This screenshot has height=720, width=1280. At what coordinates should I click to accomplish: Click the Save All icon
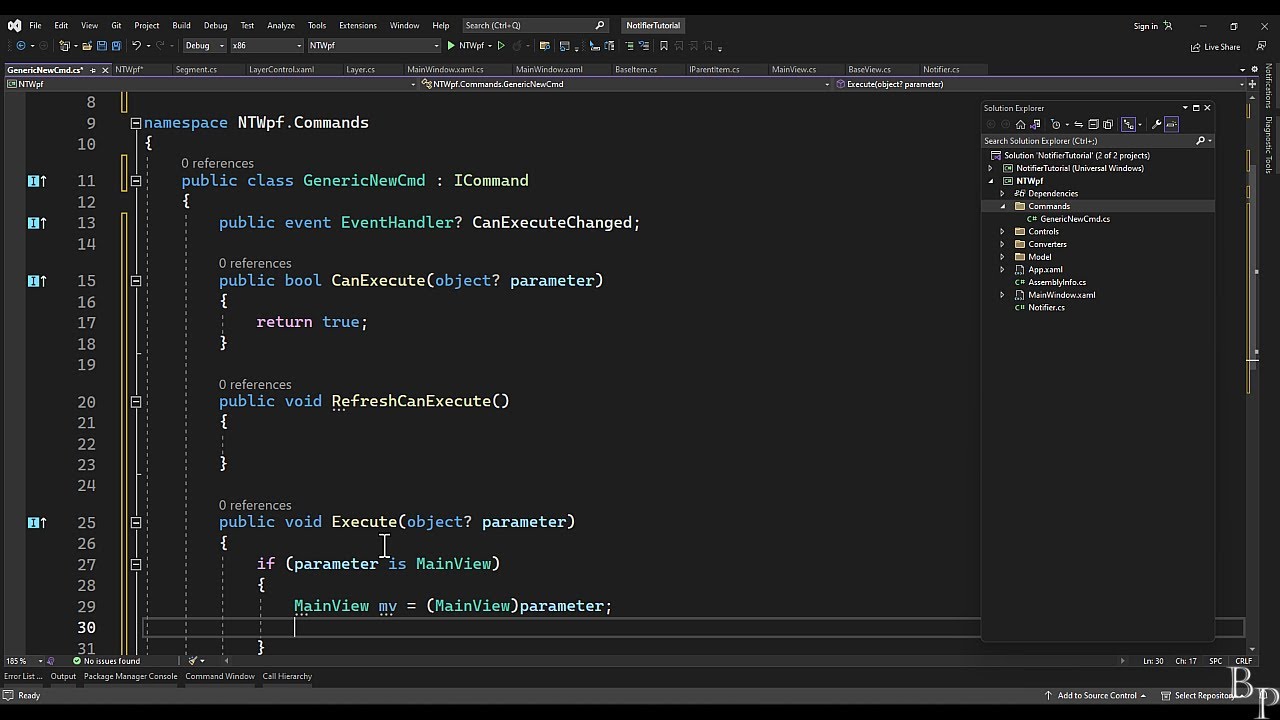(x=116, y=45)
